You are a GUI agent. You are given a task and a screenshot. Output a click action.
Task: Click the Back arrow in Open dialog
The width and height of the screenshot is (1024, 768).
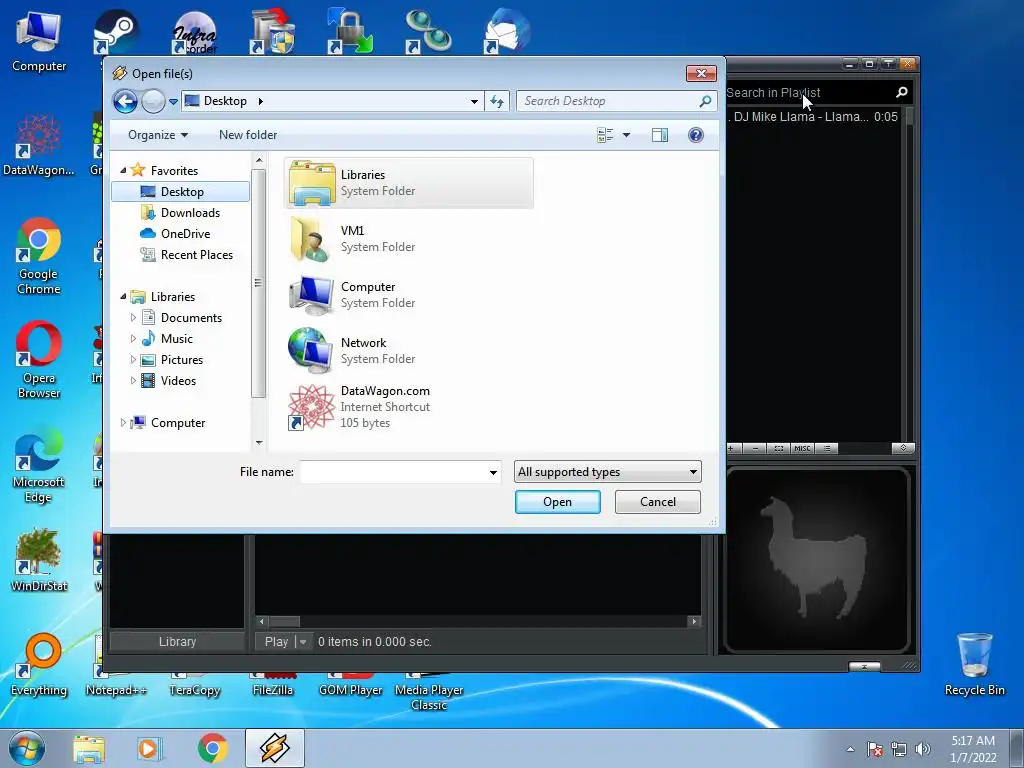(x=125, y=101)
